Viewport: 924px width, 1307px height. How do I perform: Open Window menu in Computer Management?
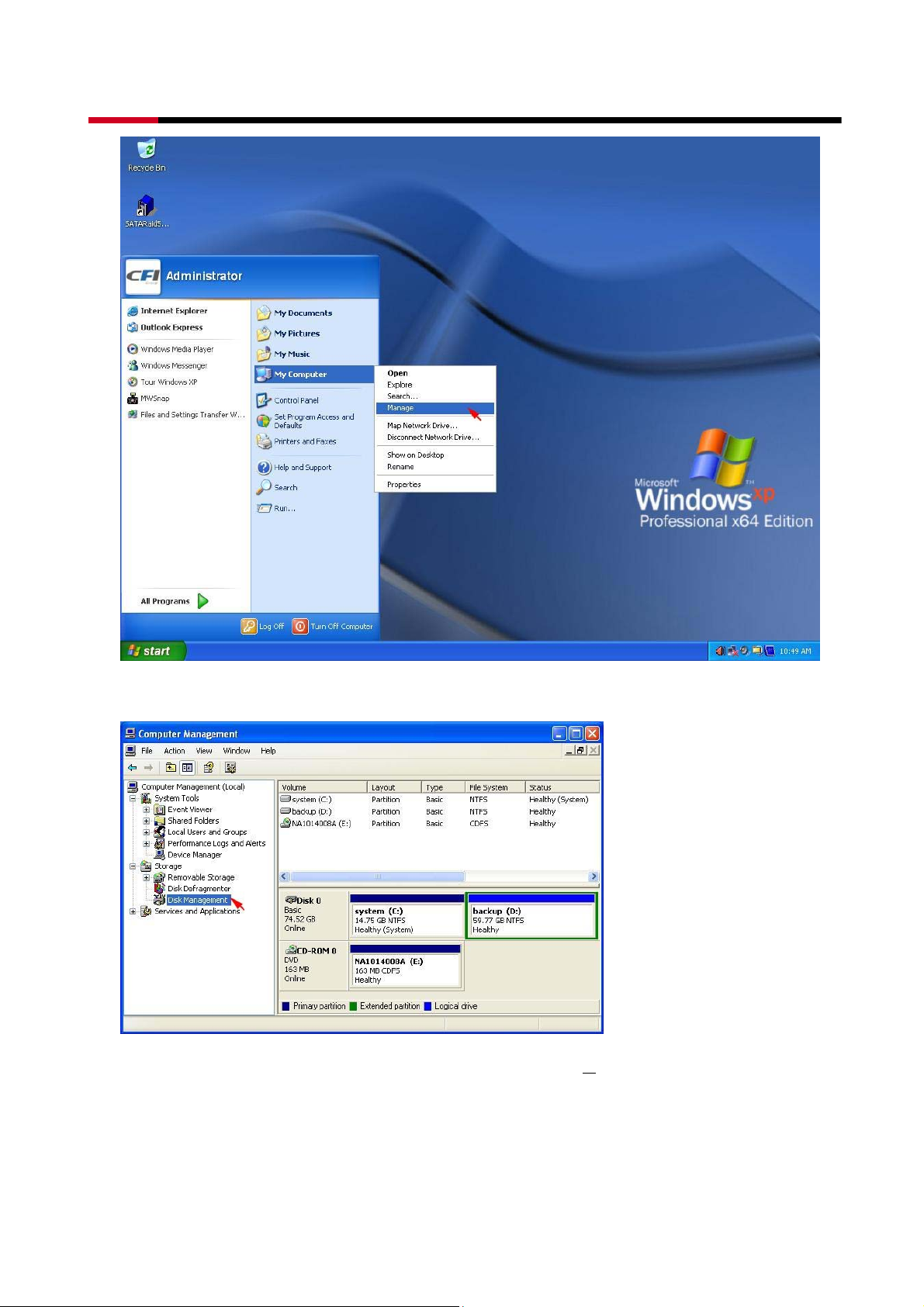pos(237,751)
